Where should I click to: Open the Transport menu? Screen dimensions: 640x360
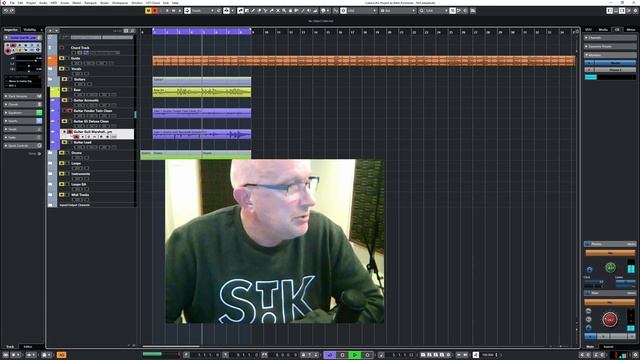[x=90, y=3]
